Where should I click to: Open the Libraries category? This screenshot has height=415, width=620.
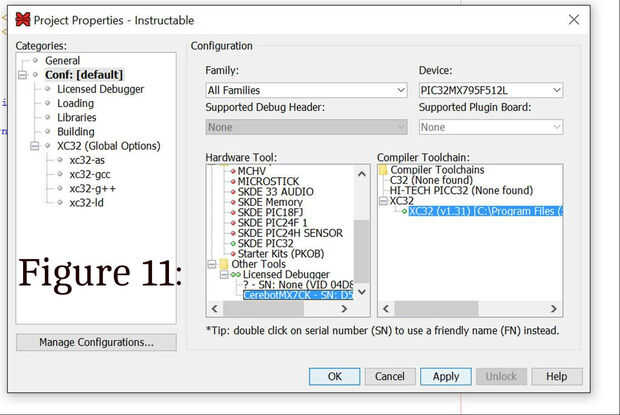pos(77,117)
